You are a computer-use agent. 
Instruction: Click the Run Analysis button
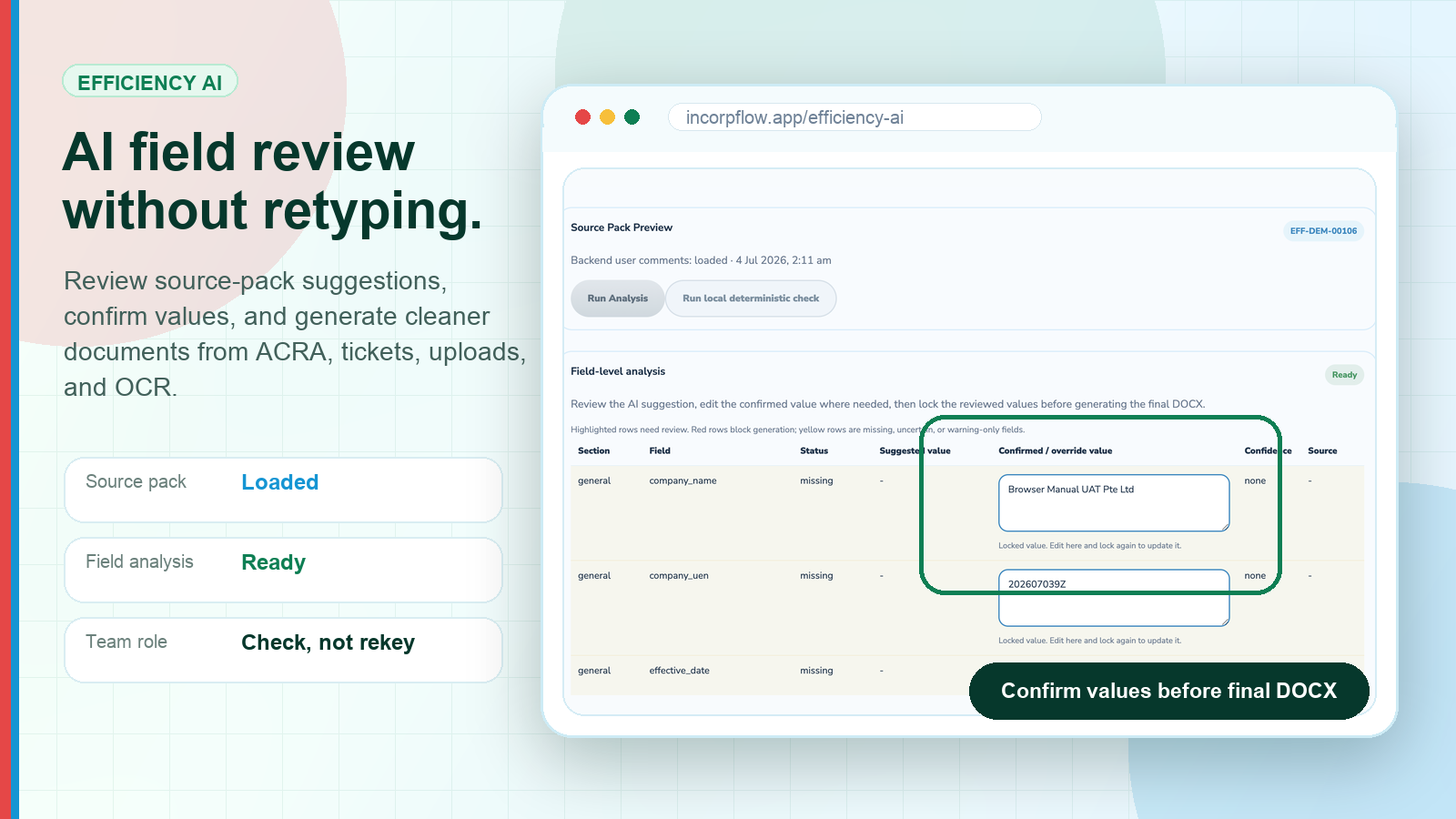pyautogui.click(x=617, y=298)
